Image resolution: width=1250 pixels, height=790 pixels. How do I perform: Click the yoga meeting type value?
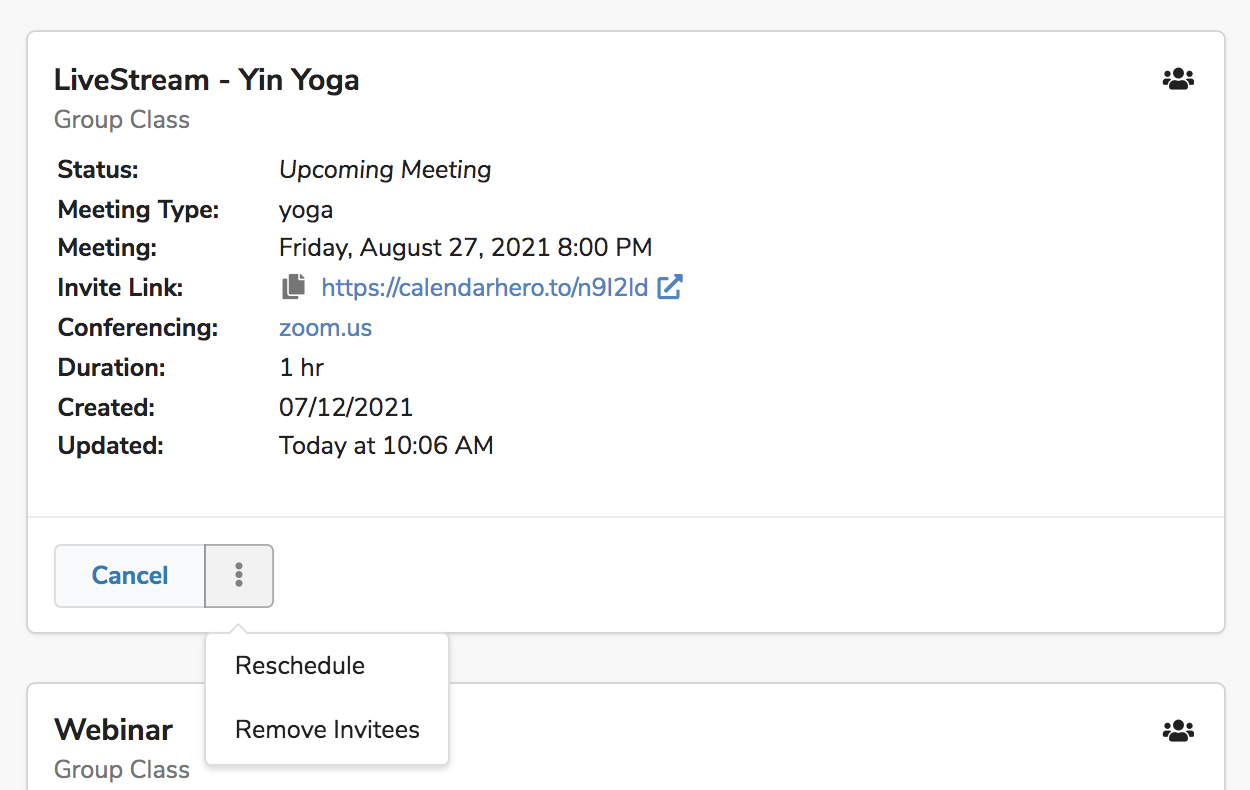tap(306, 210)
